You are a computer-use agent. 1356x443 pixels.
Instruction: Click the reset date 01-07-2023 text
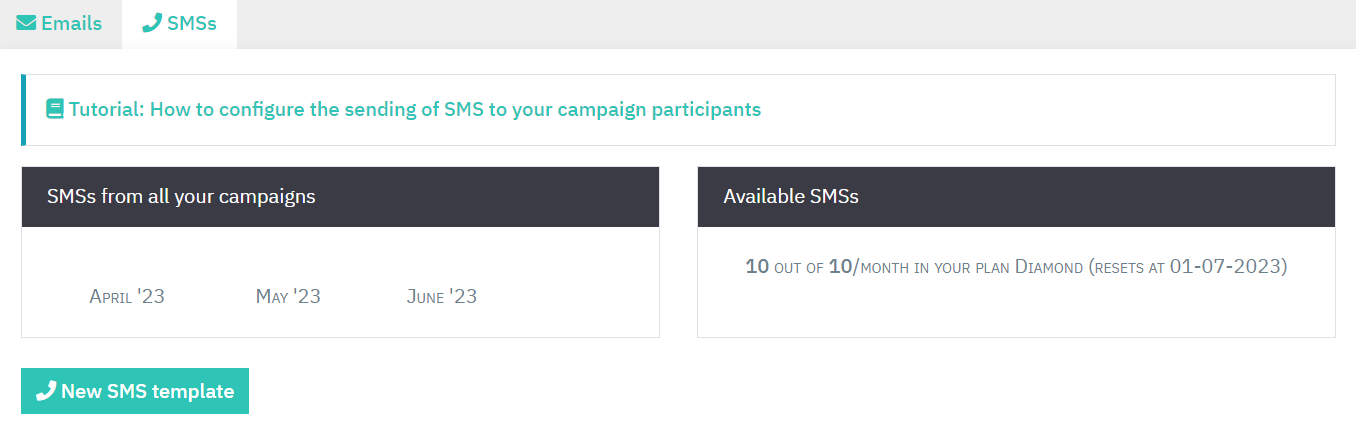(1227, 267)
